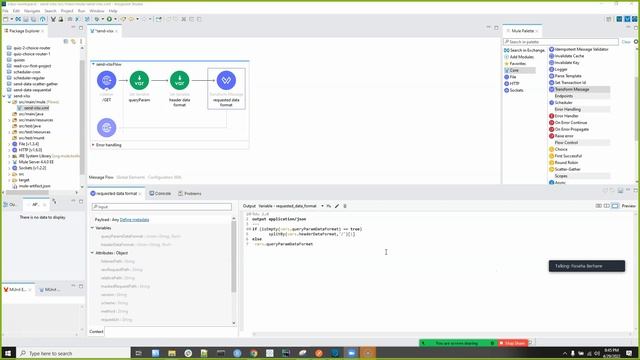
Task: Select the queryParam Set Variable node
Action: [x=139, y=80]
